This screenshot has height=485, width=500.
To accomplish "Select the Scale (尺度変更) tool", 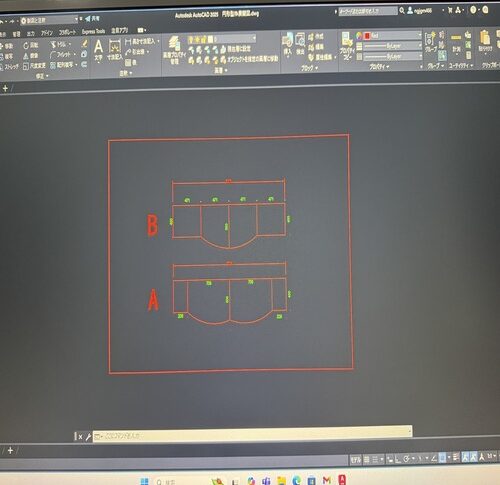I will click(34, 66).
